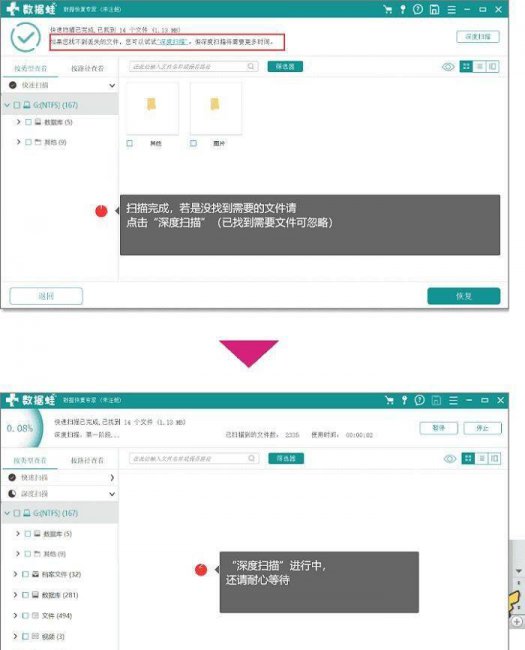
Task: Focus the search box in deep-scanning window
Action: [194, 458]
